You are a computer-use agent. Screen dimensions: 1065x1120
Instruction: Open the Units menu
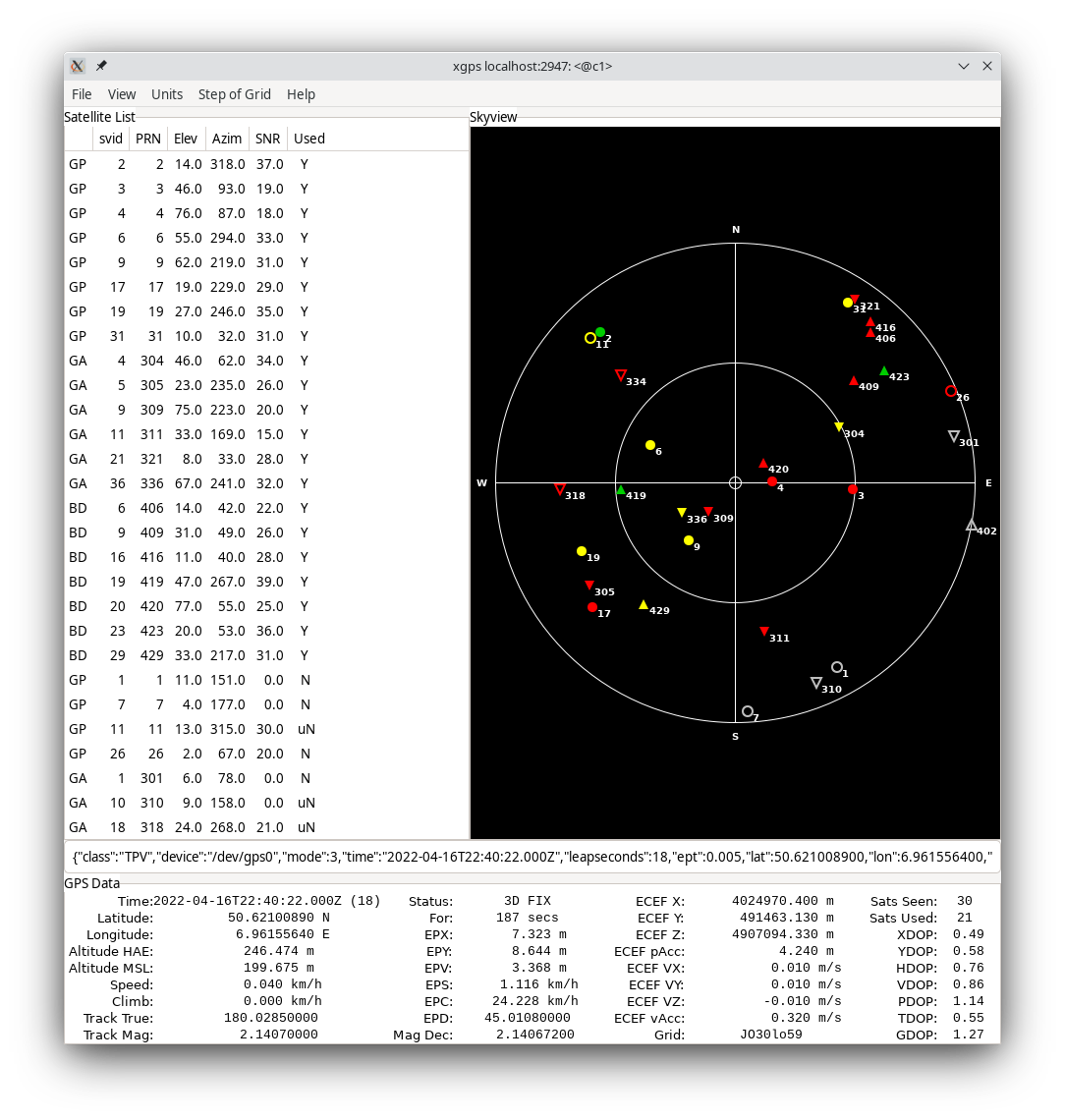click(x=167, y=94)
